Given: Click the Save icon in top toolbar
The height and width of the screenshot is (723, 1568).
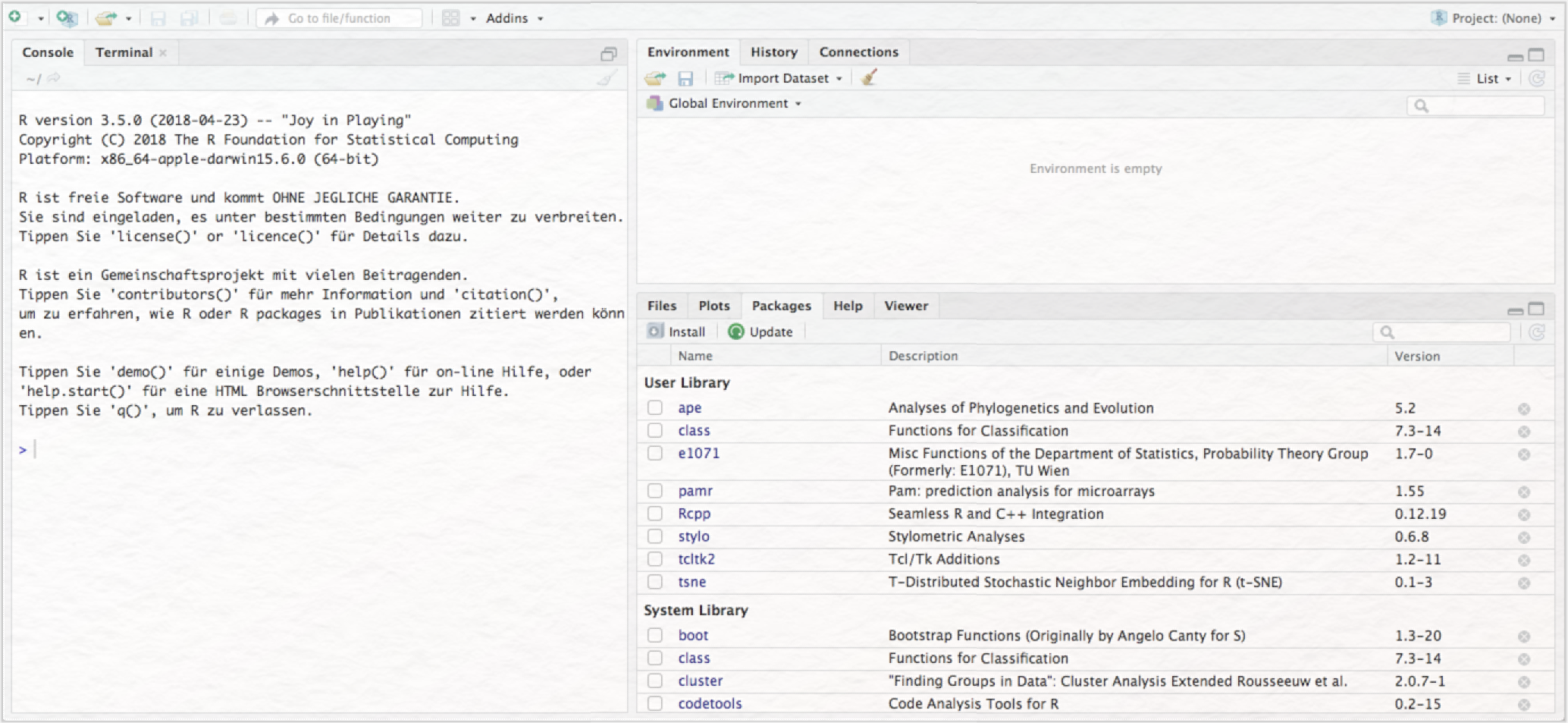Looking at the screenshot, I should 158,17.
